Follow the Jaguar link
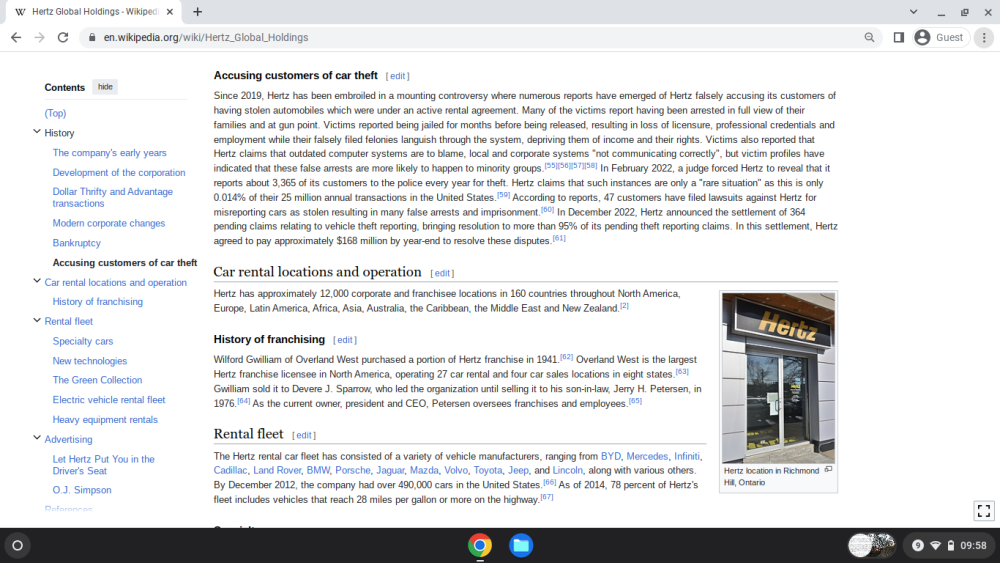1000x563 pixels. [x=390, y=470]
